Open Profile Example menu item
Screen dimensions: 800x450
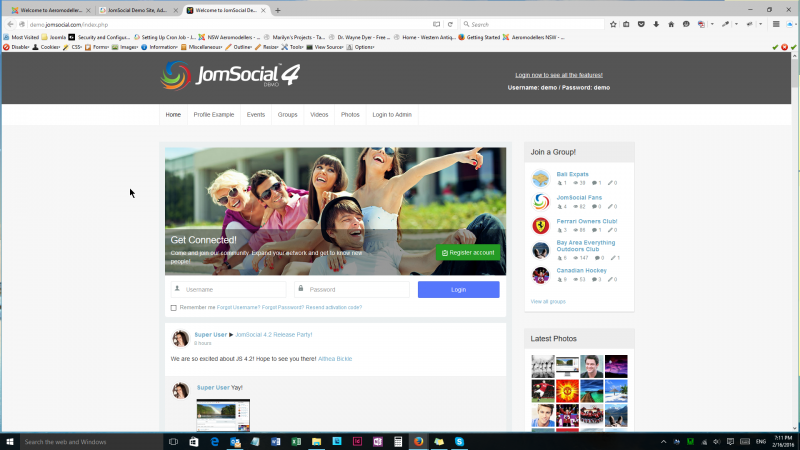pyautogui.click(x=214, y=115)
